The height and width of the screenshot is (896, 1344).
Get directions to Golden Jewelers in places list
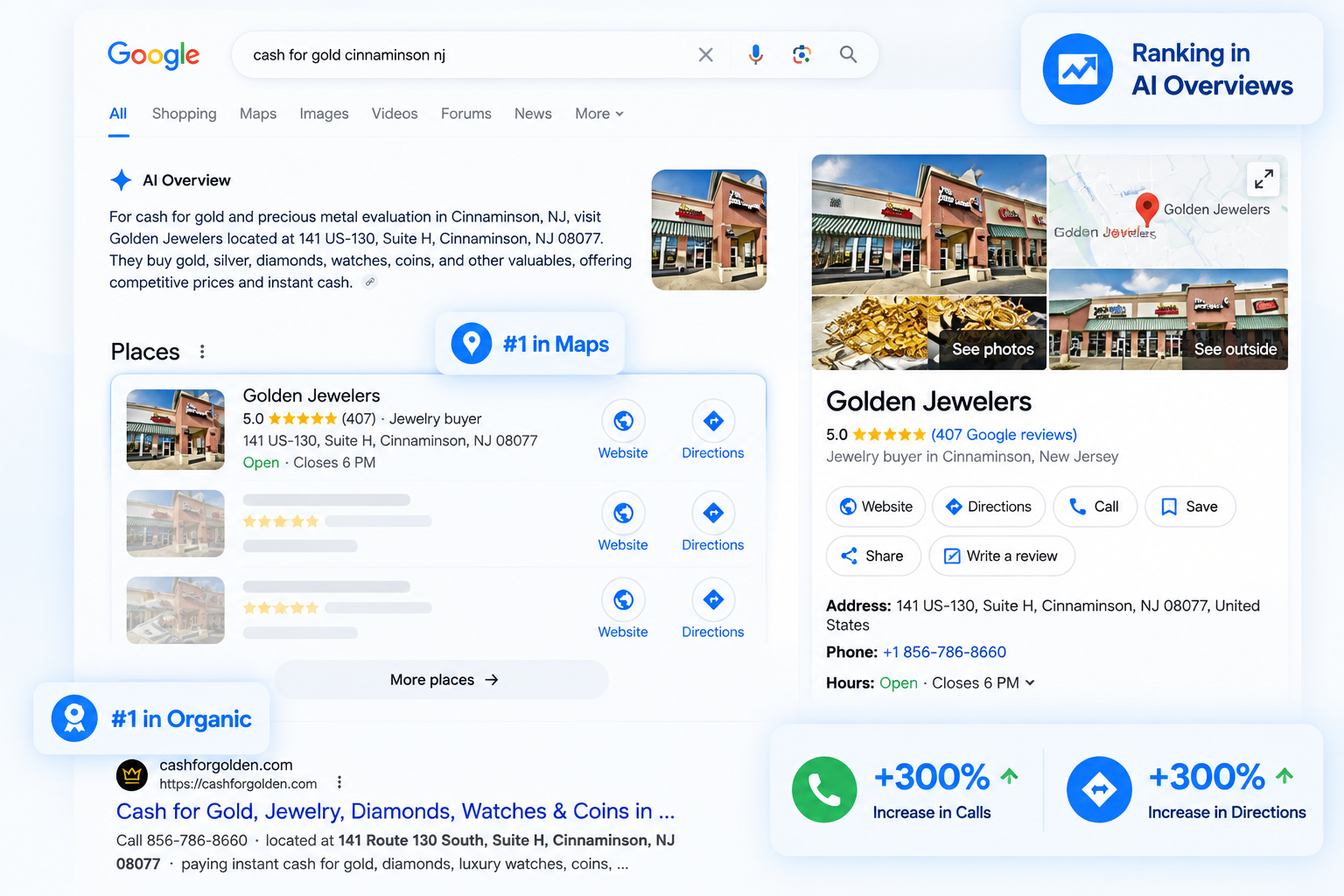[x=713, y=430]
